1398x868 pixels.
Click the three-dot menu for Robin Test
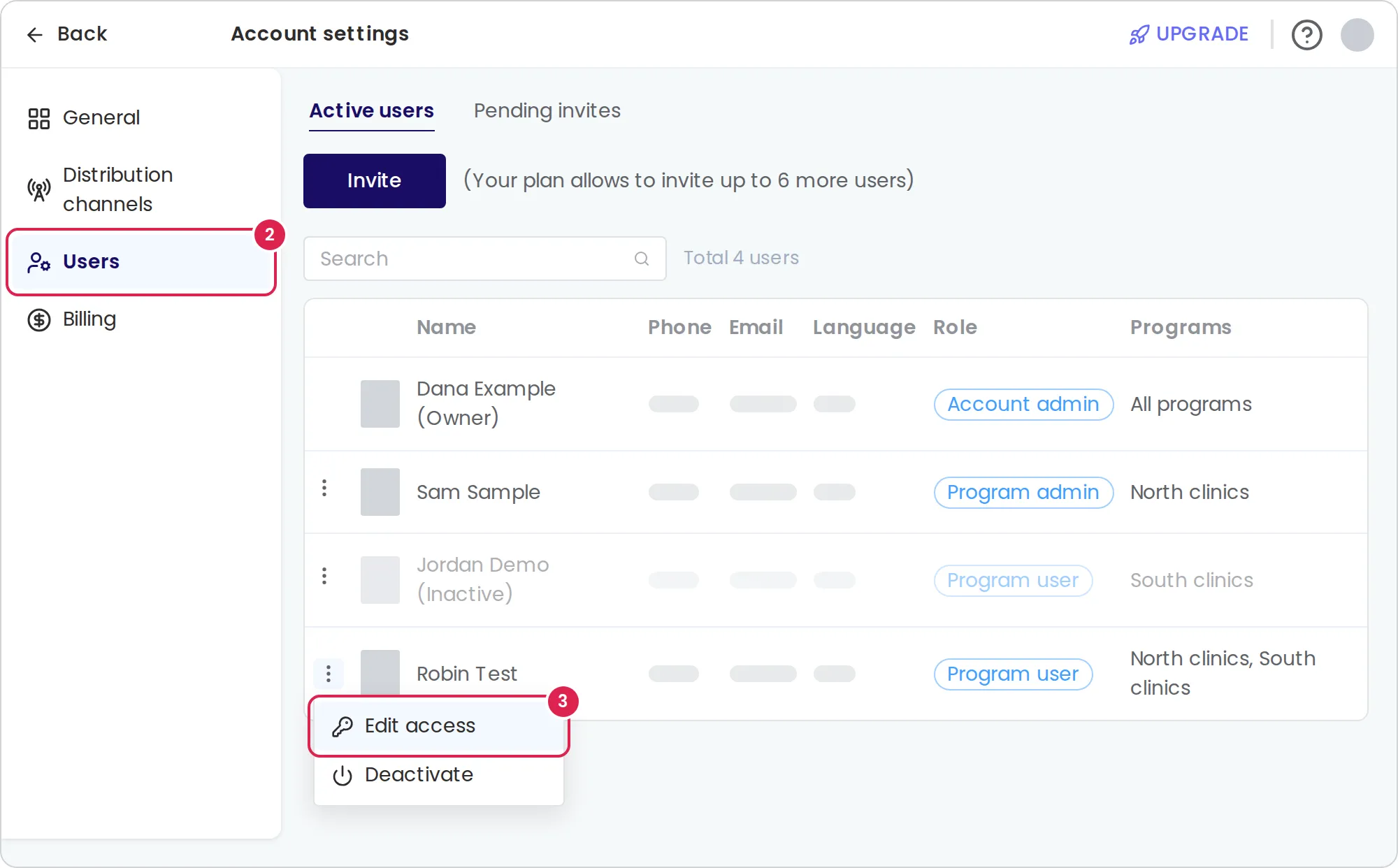(329, 674)
